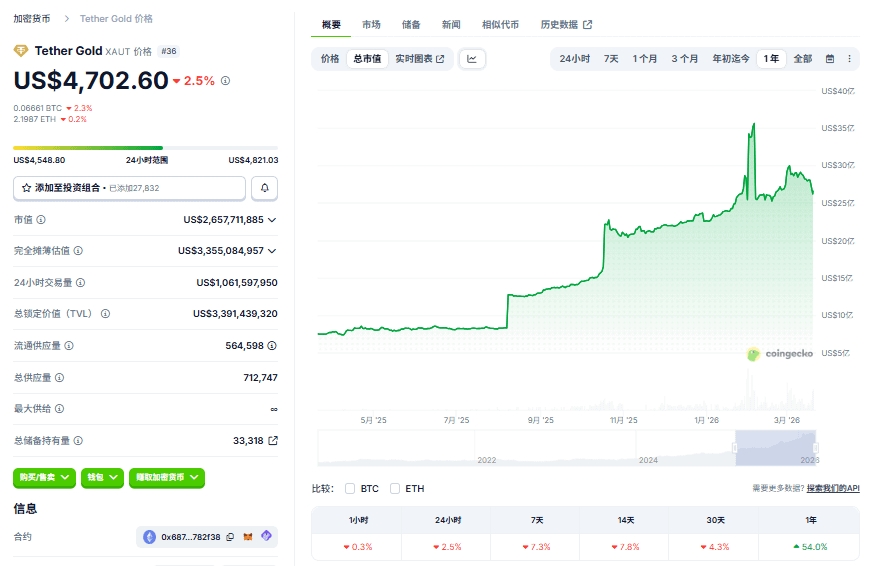Set chart range to 年初迄今

(730, 59)
